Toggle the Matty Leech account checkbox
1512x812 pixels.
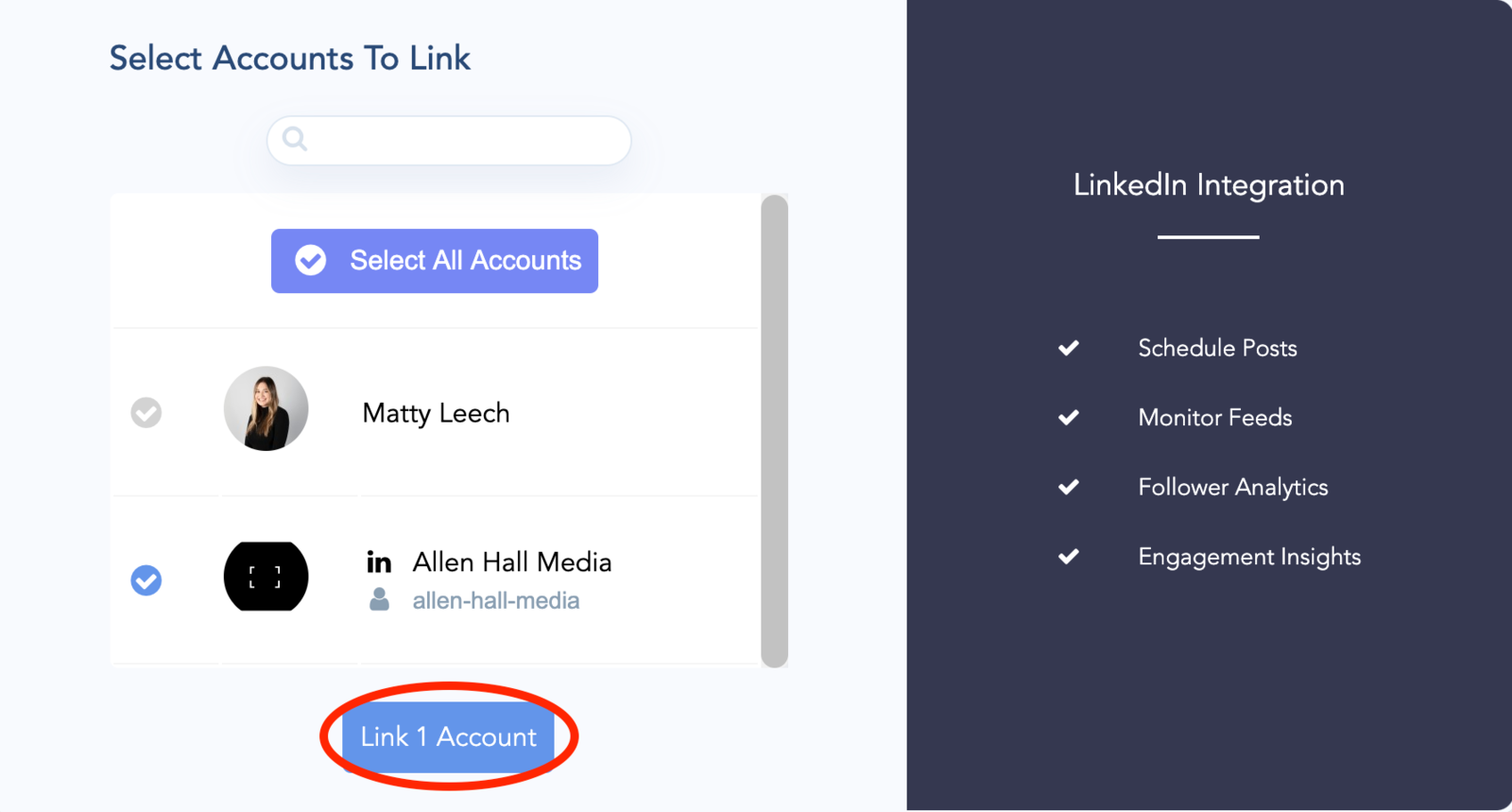click(x=146, y=412)
